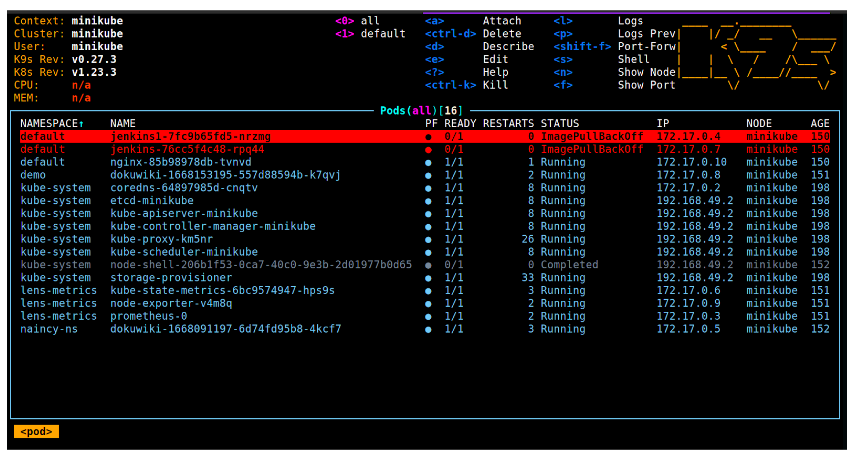The height and width of the screenshot is (454, 854).
Task: Click the MEM n/a value
Action: point(82,98)
